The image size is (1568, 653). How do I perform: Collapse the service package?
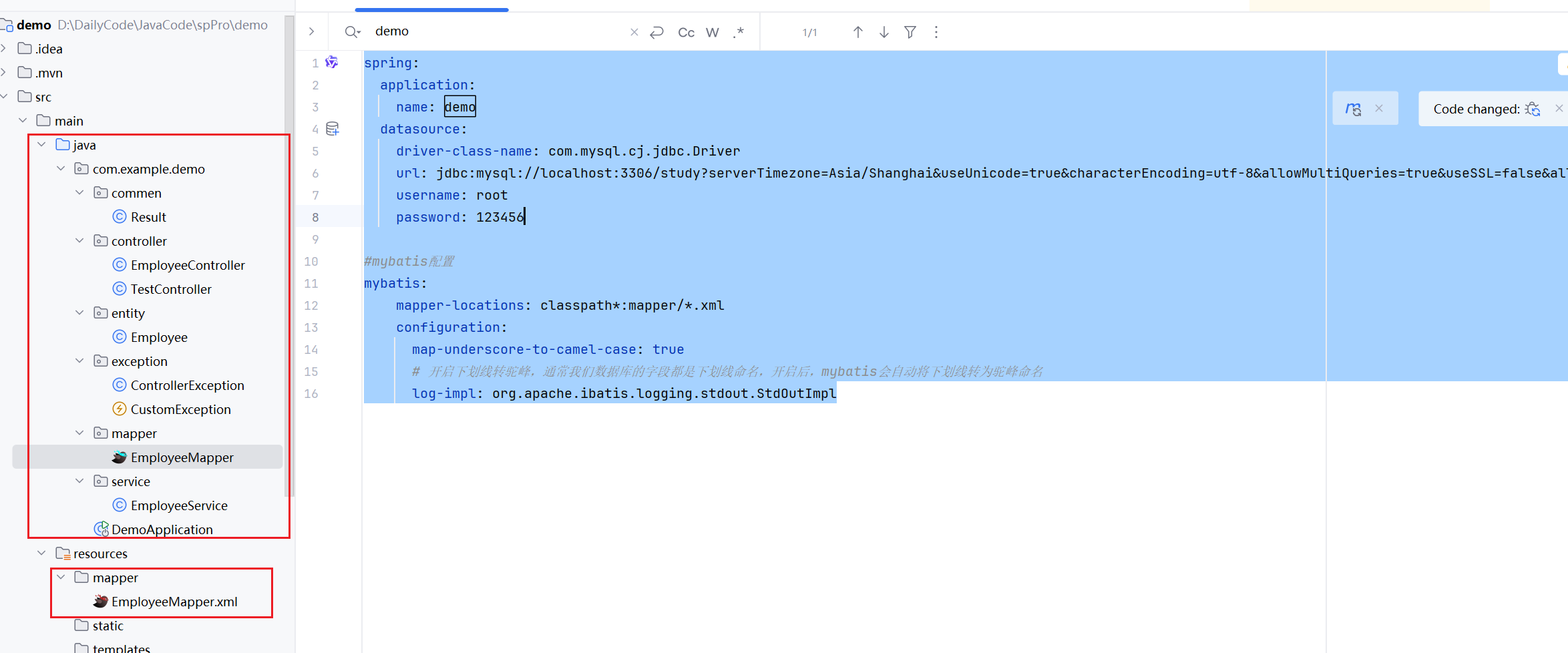(79, 481)
